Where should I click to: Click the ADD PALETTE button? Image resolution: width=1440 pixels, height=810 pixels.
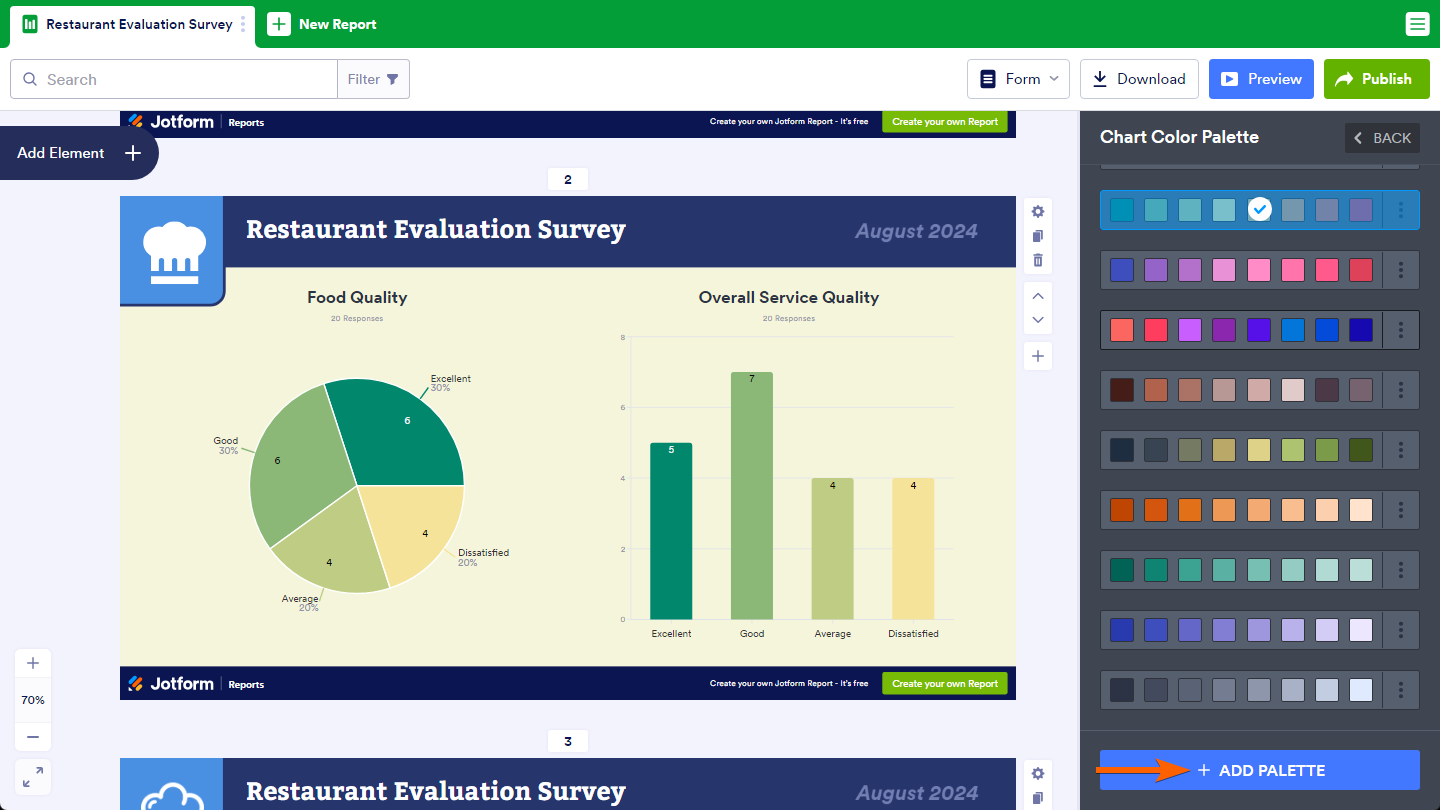click(1260, 770)
